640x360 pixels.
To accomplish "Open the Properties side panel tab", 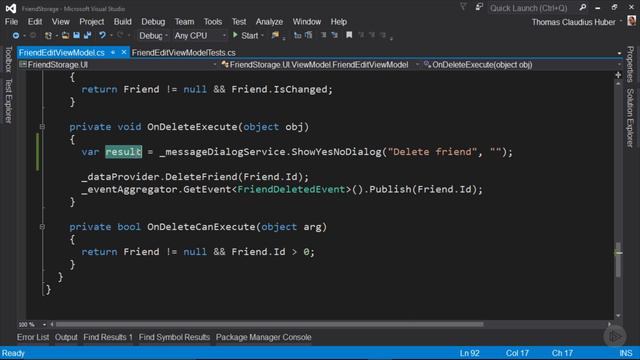I will click(x=630, y=64).
